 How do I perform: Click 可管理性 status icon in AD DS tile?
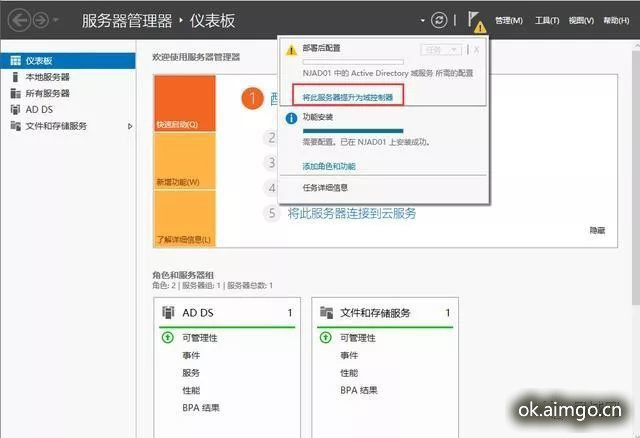click(168, 338)
